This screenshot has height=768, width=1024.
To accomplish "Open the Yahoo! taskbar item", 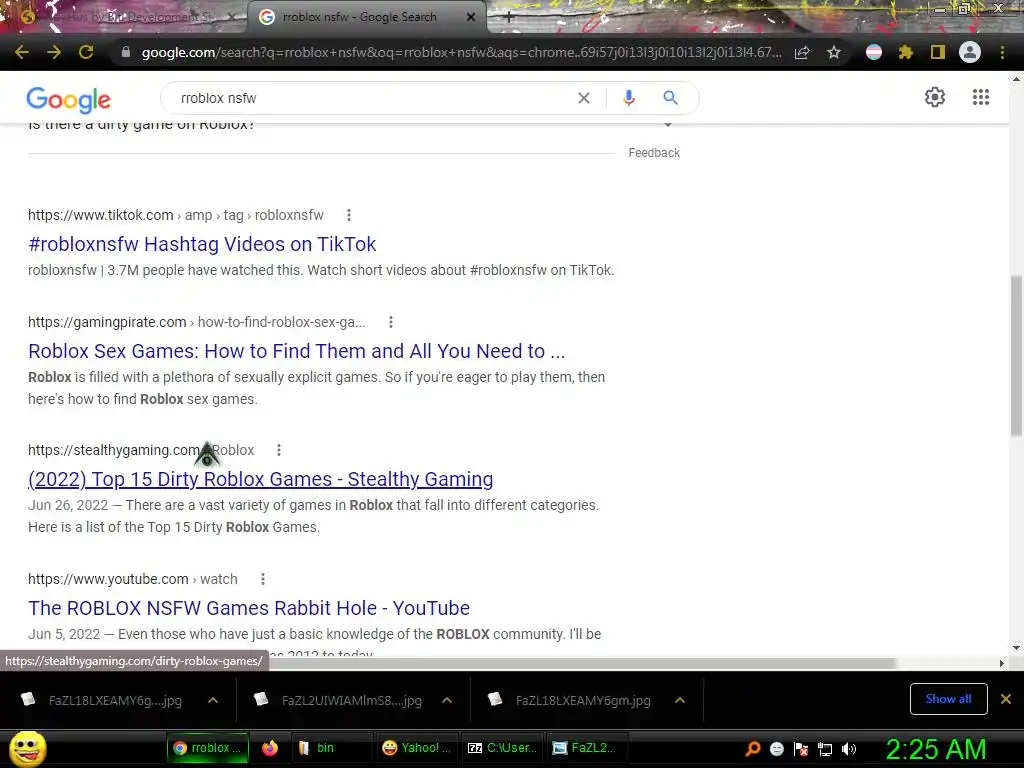I will 417,748.
